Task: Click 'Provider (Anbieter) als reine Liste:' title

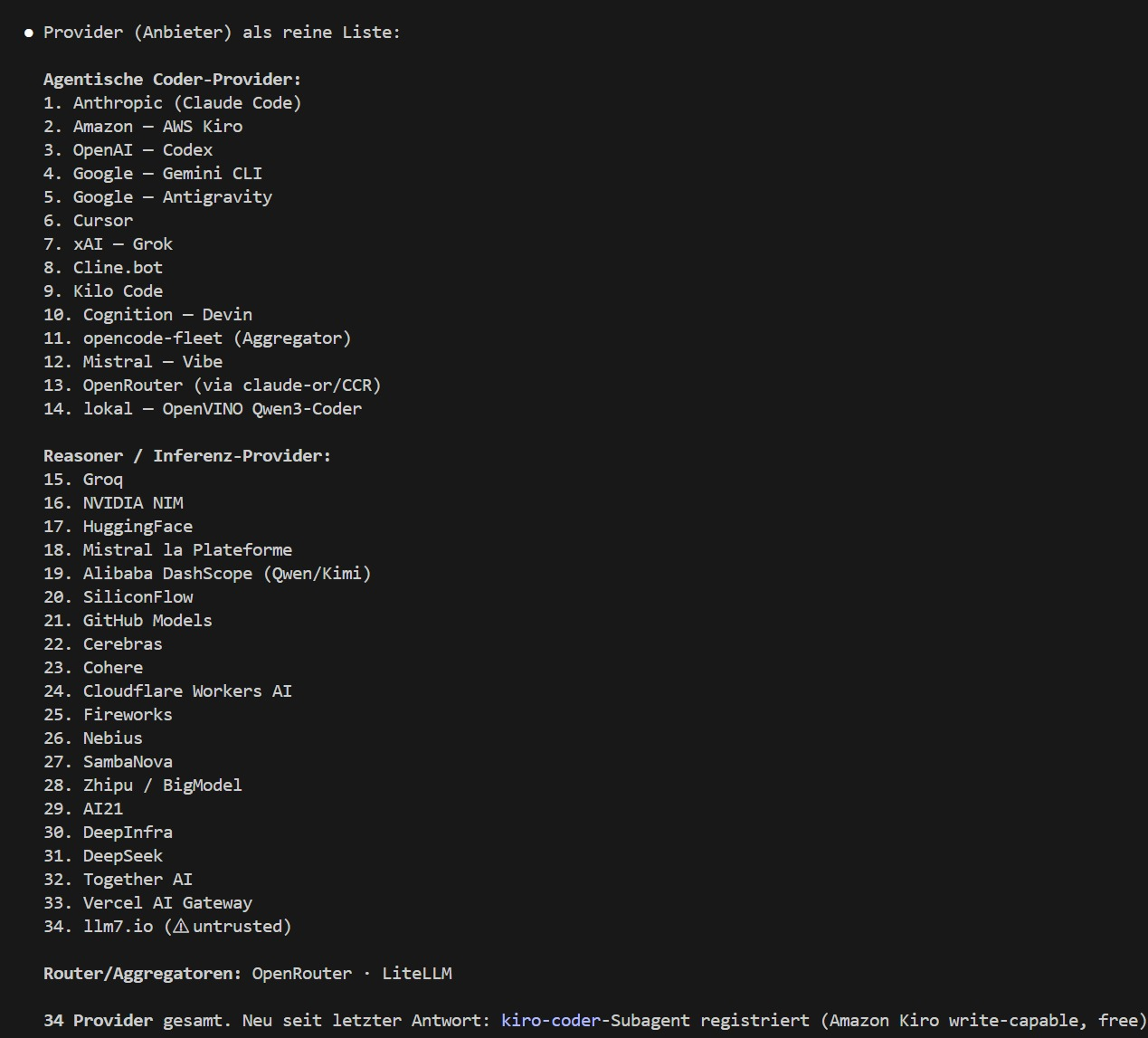Action: click(x=222, y=32)
